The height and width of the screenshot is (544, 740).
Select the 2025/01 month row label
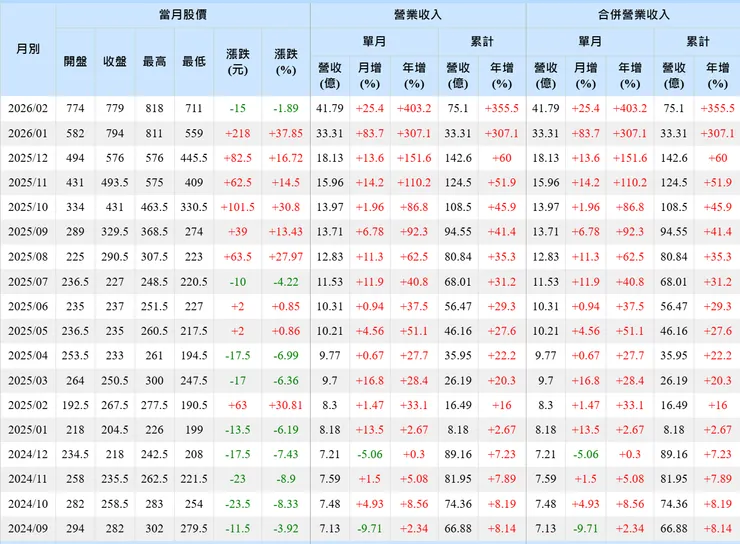point(28,430)
